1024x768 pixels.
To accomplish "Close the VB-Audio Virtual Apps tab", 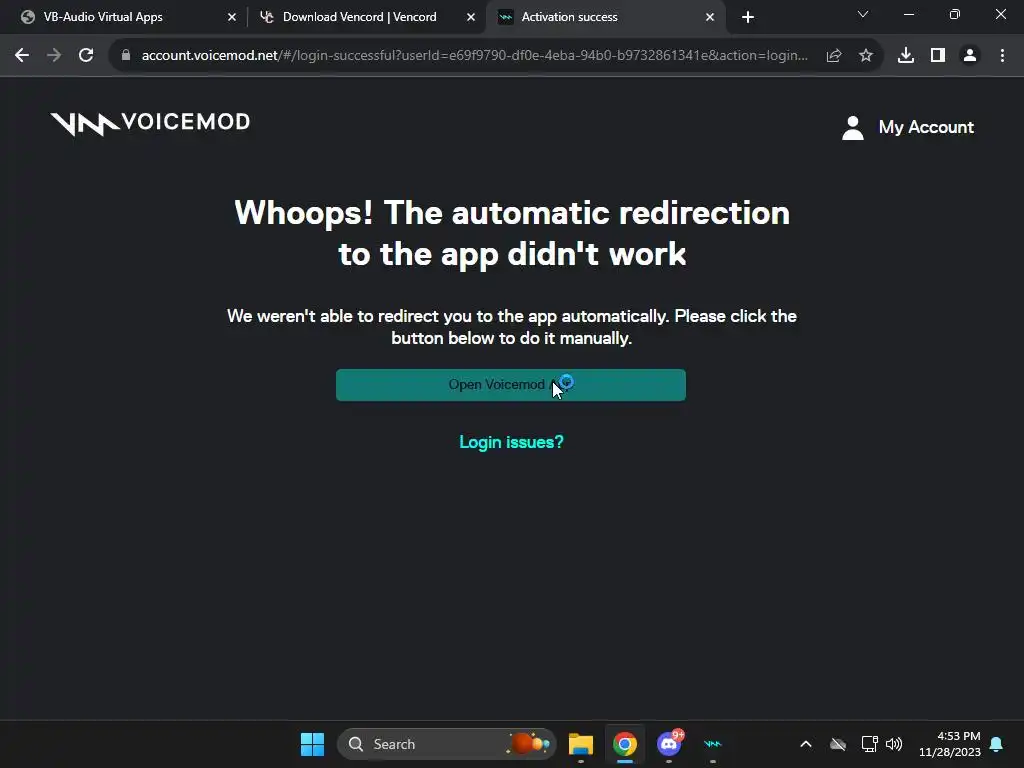I will [232, 17].
